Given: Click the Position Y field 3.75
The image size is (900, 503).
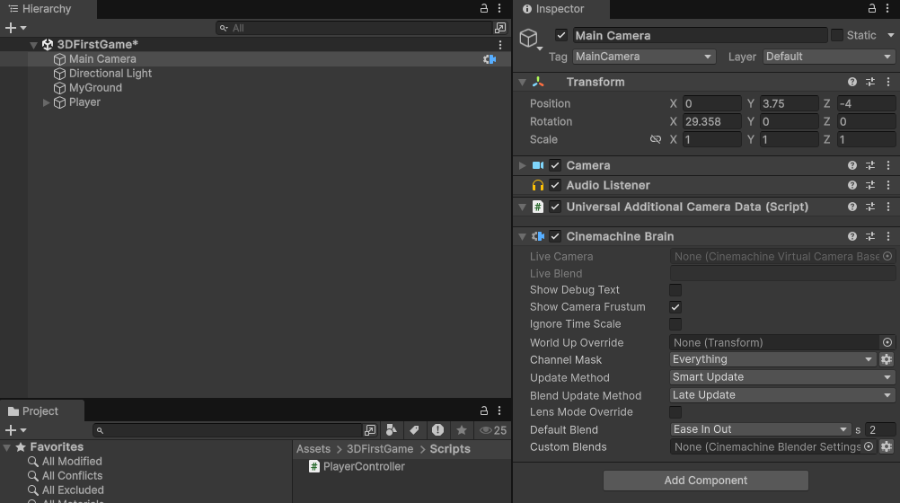Looking at the screenshot, I should click(789, 103).
